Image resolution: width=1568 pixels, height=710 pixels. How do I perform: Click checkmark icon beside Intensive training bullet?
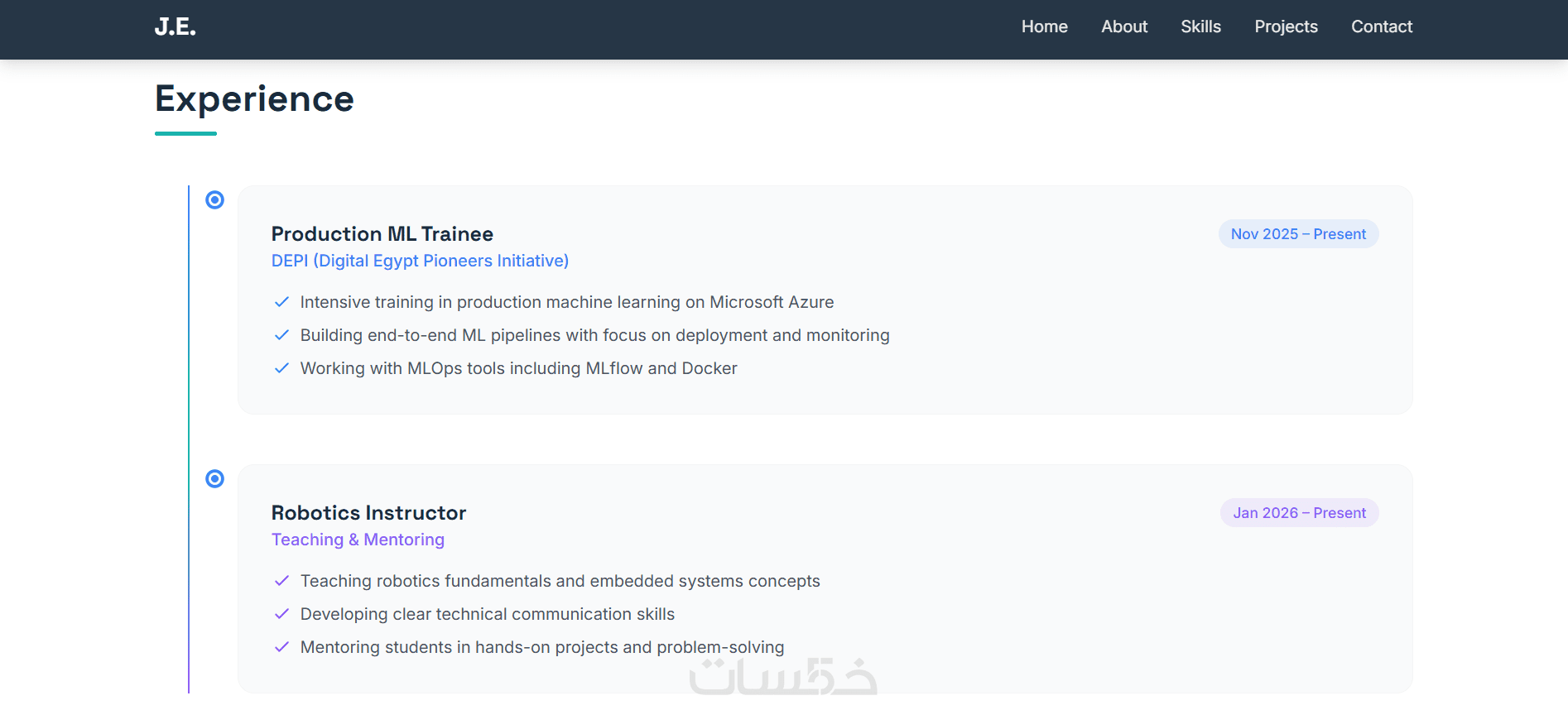(x=281, y=302)
